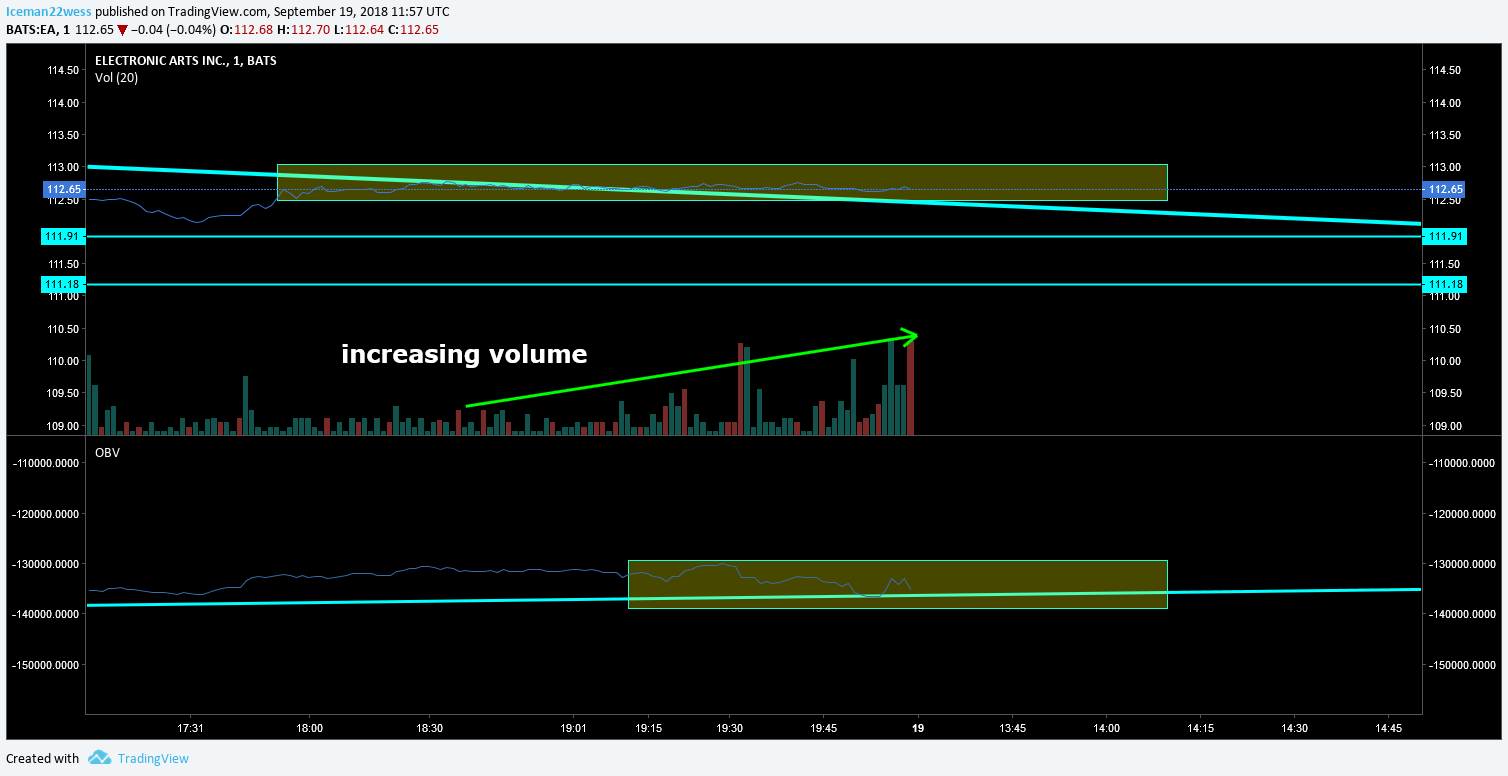
Task: Click 114.50 on the right price scale
Action: (1446, 70)
